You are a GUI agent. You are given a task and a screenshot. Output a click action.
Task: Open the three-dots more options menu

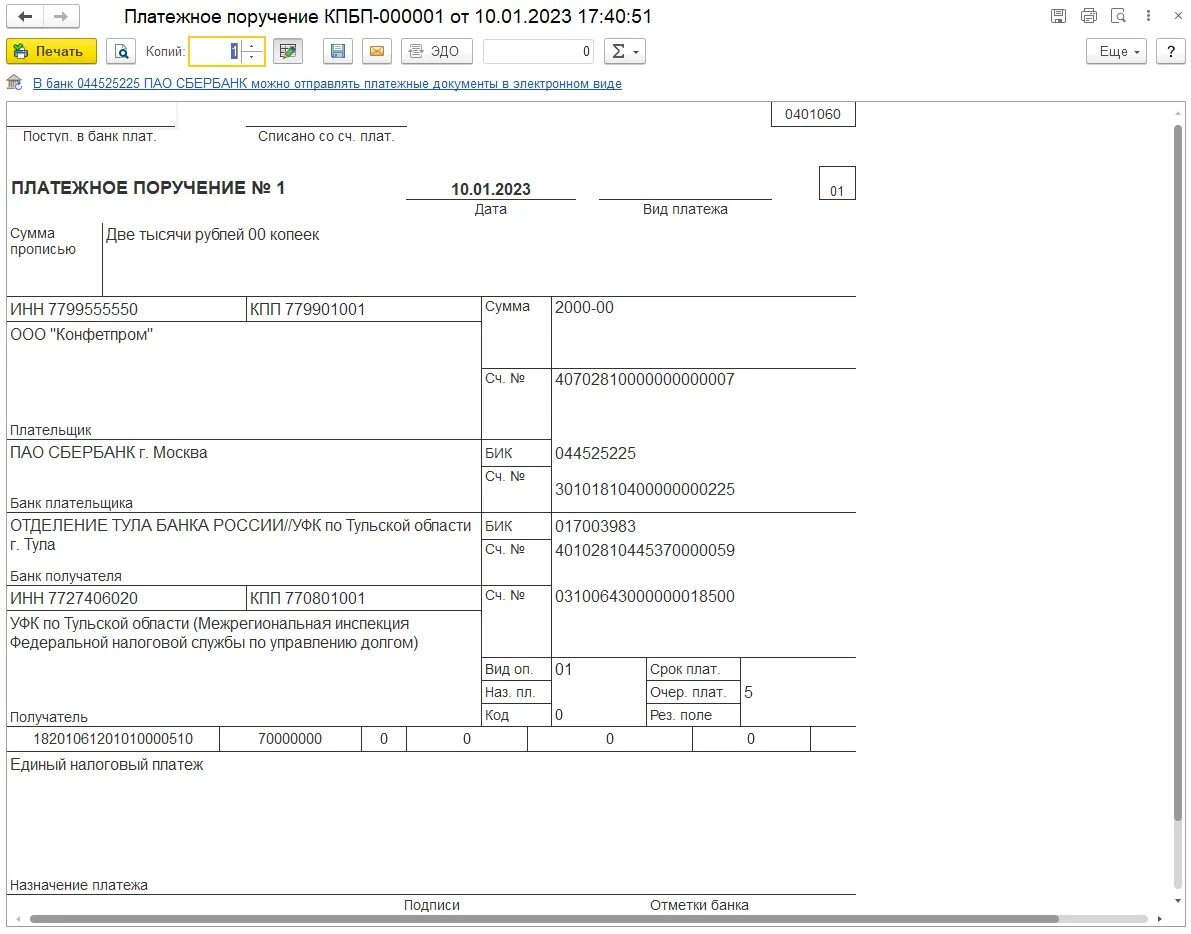pyautogui.click(x=1148, y=16)
